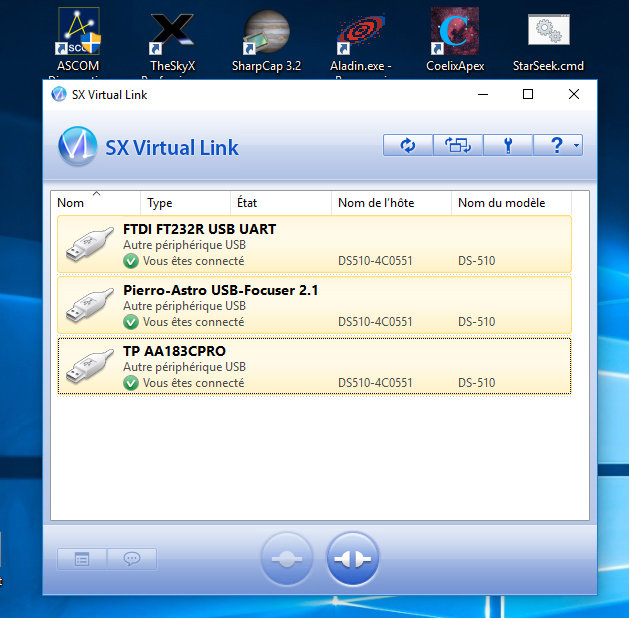Click the Nom de l'hôte column header
The height and width of the screenshot is (618, 629).
click(392, 203)
